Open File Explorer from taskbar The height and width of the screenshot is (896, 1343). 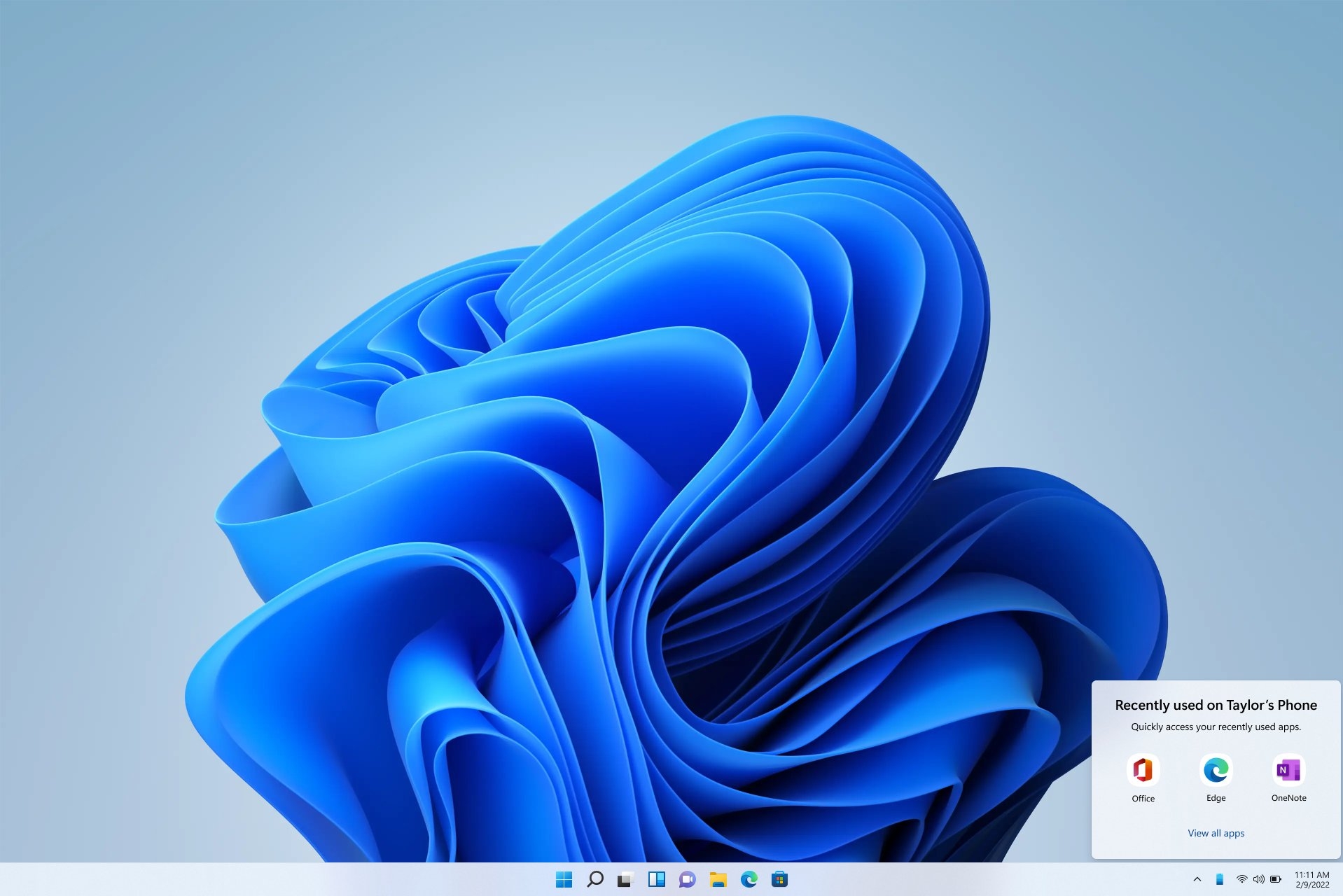click(x=718, y=879)
